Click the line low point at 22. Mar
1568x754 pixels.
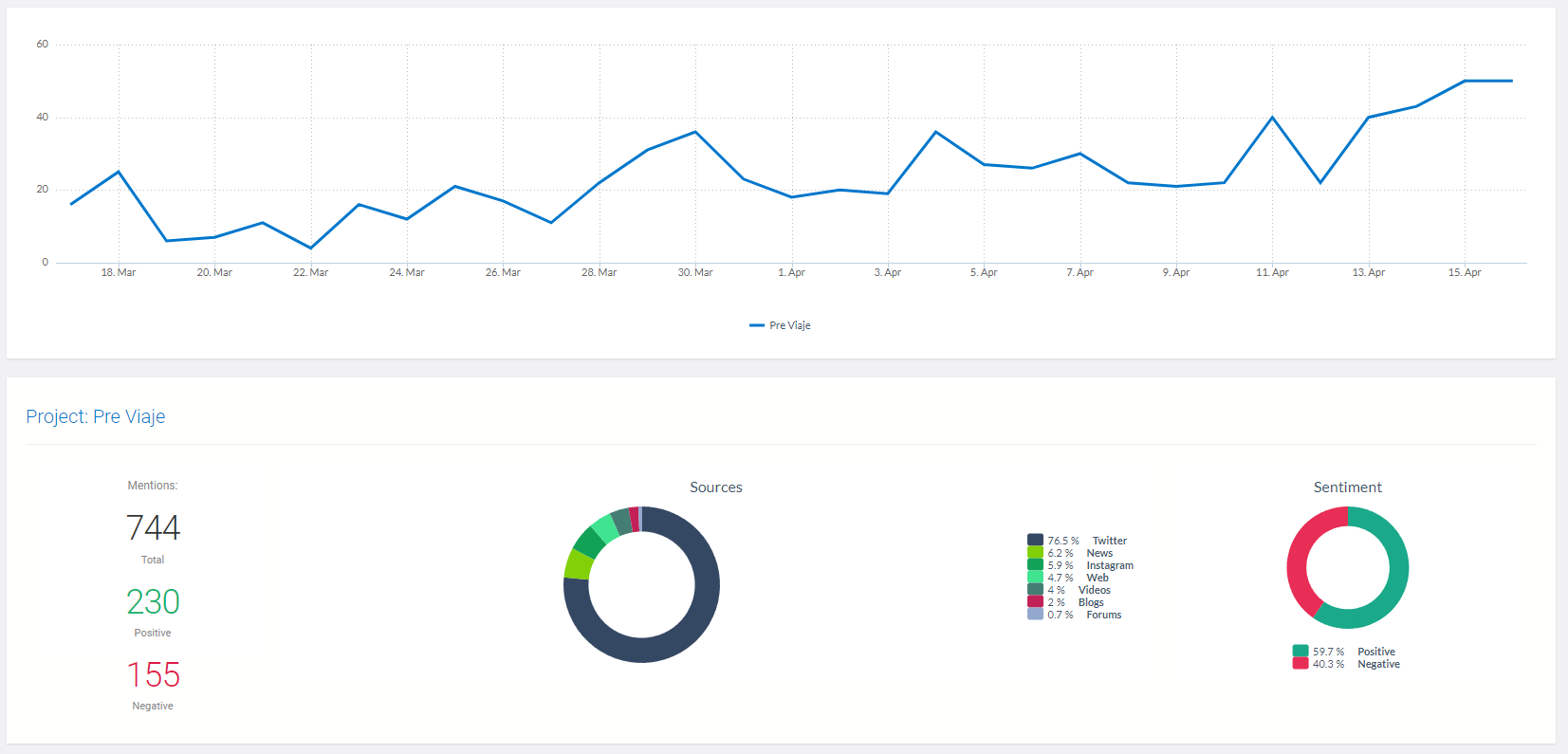(x=310, y=248)
